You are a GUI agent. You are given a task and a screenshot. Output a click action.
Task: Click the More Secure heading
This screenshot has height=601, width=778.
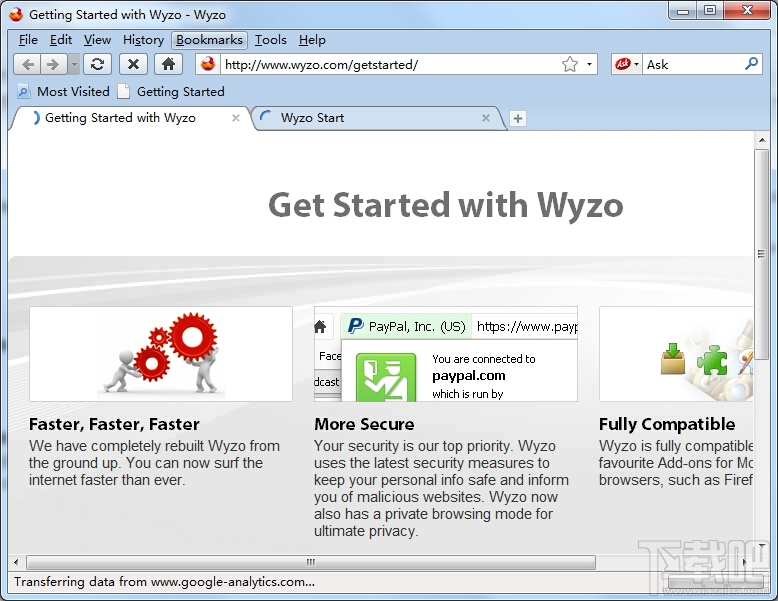(364, 424)
